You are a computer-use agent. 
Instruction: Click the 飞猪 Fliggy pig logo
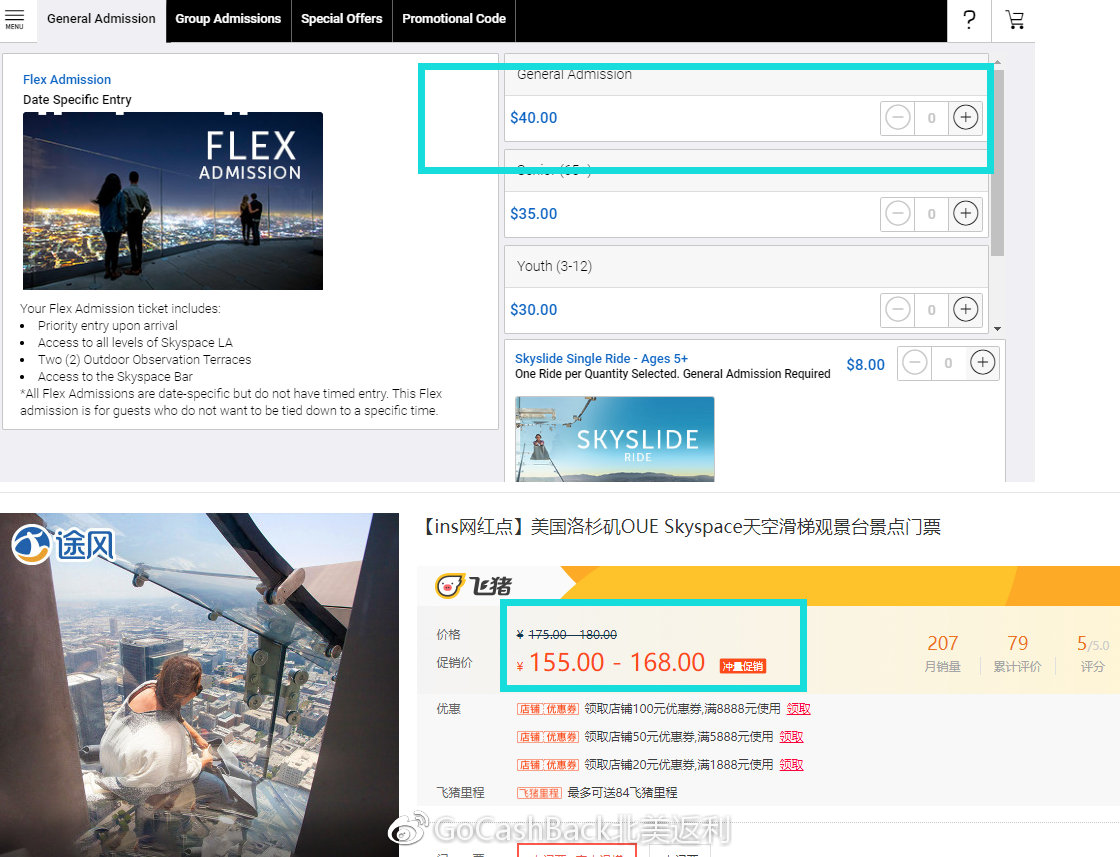474,586
